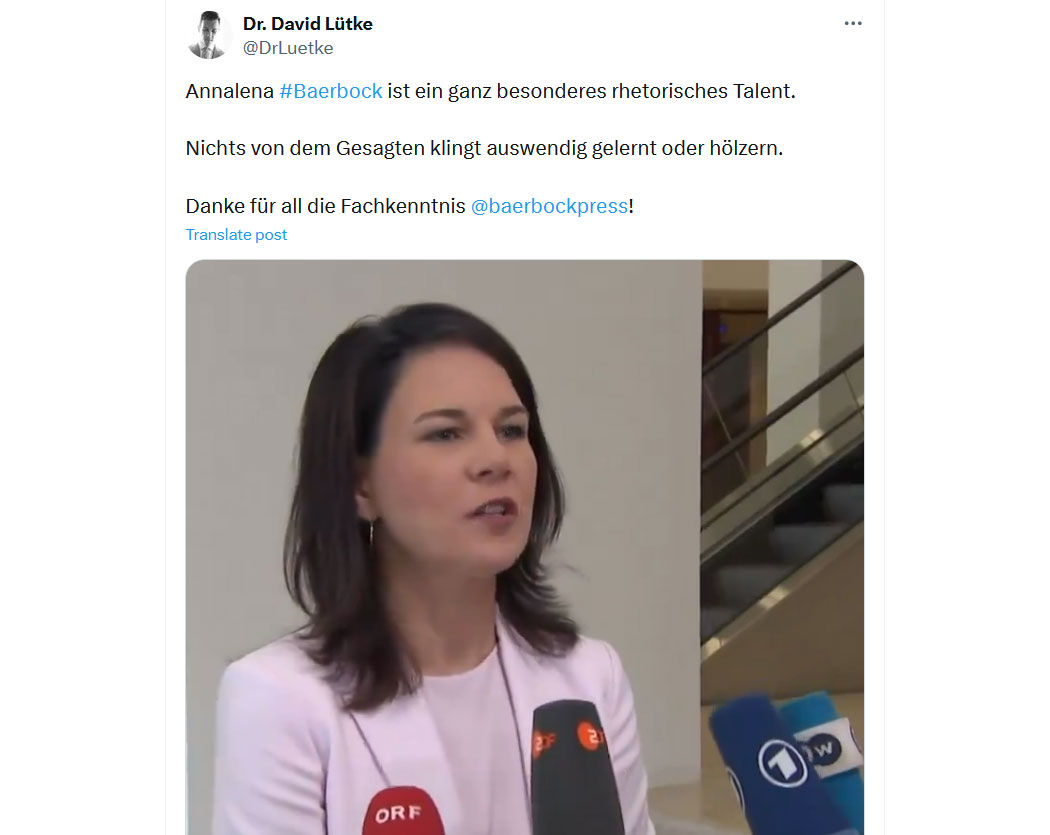Click Dr. David Lütke's profile avatar
Viewport: 1050px width, 835px height.
(208, 35)
